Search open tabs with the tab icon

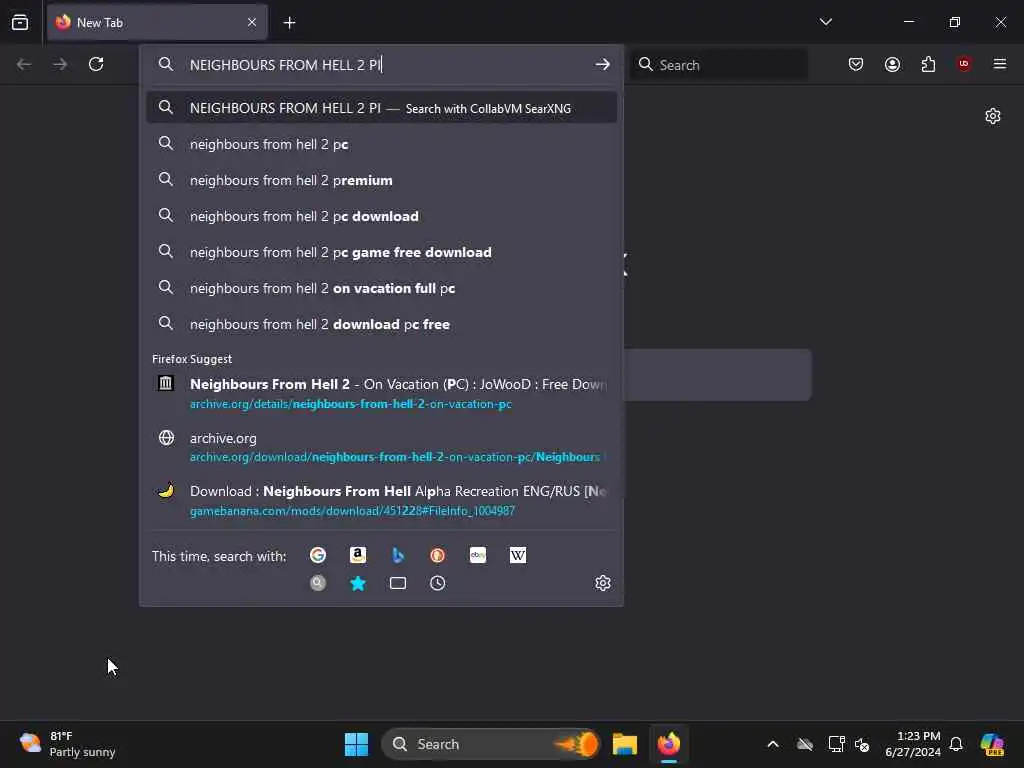coord(398,583)
